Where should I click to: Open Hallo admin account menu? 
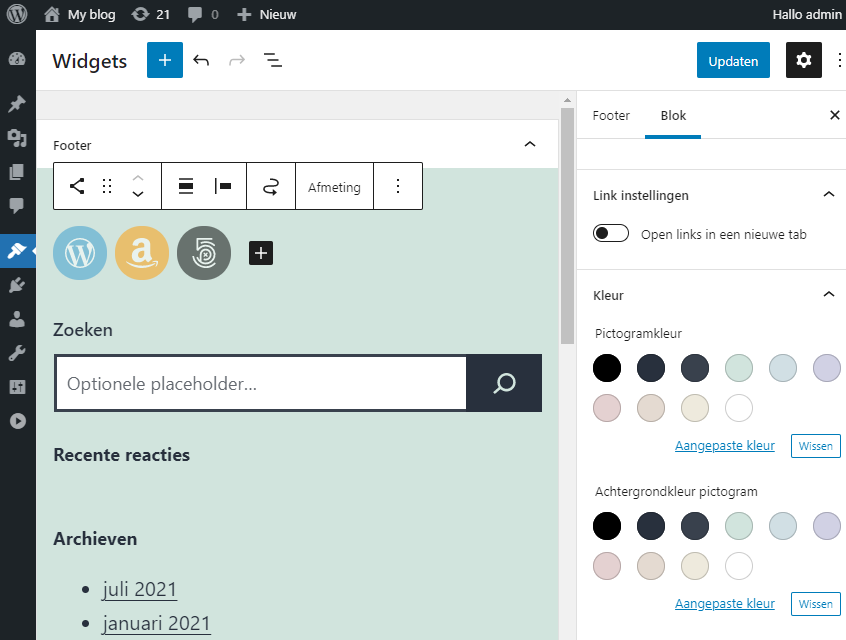(x=807, y=15)
